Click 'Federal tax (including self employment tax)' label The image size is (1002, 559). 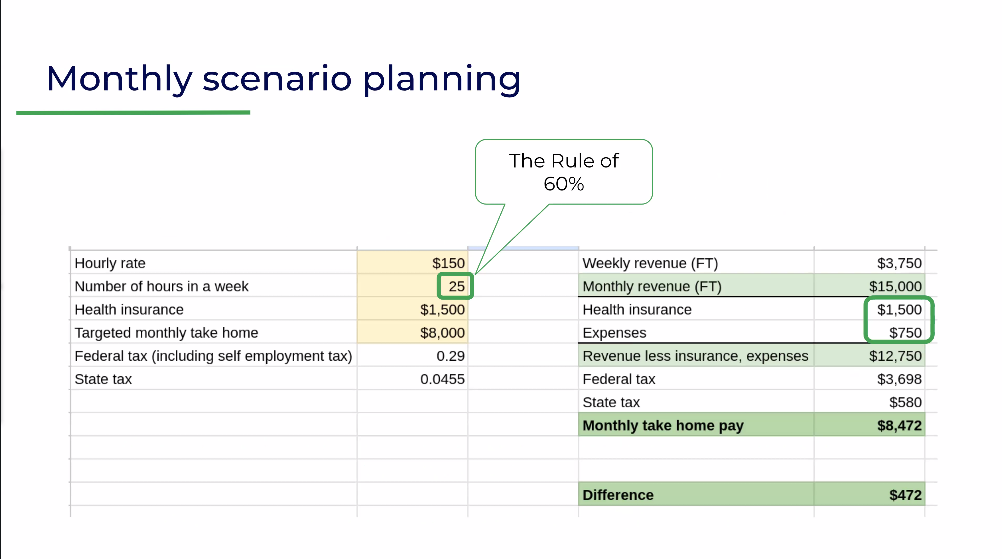(x=213, y=356)
